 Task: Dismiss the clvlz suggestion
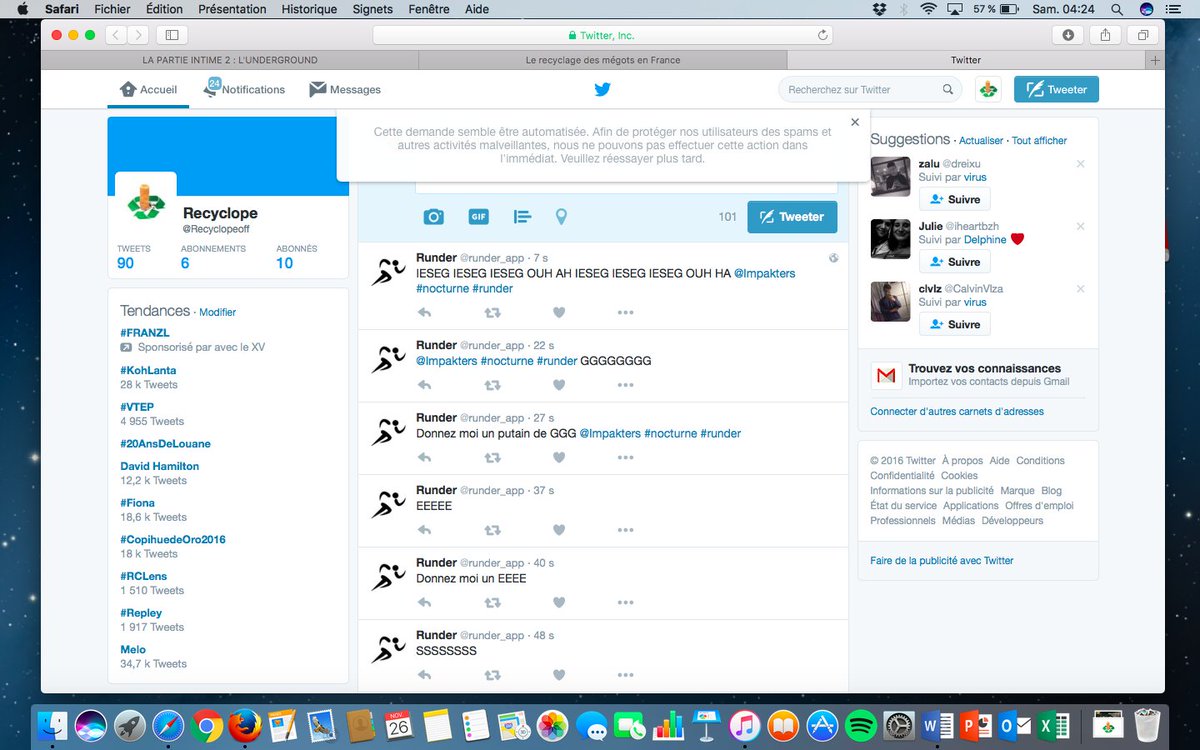pos(1080,289)
